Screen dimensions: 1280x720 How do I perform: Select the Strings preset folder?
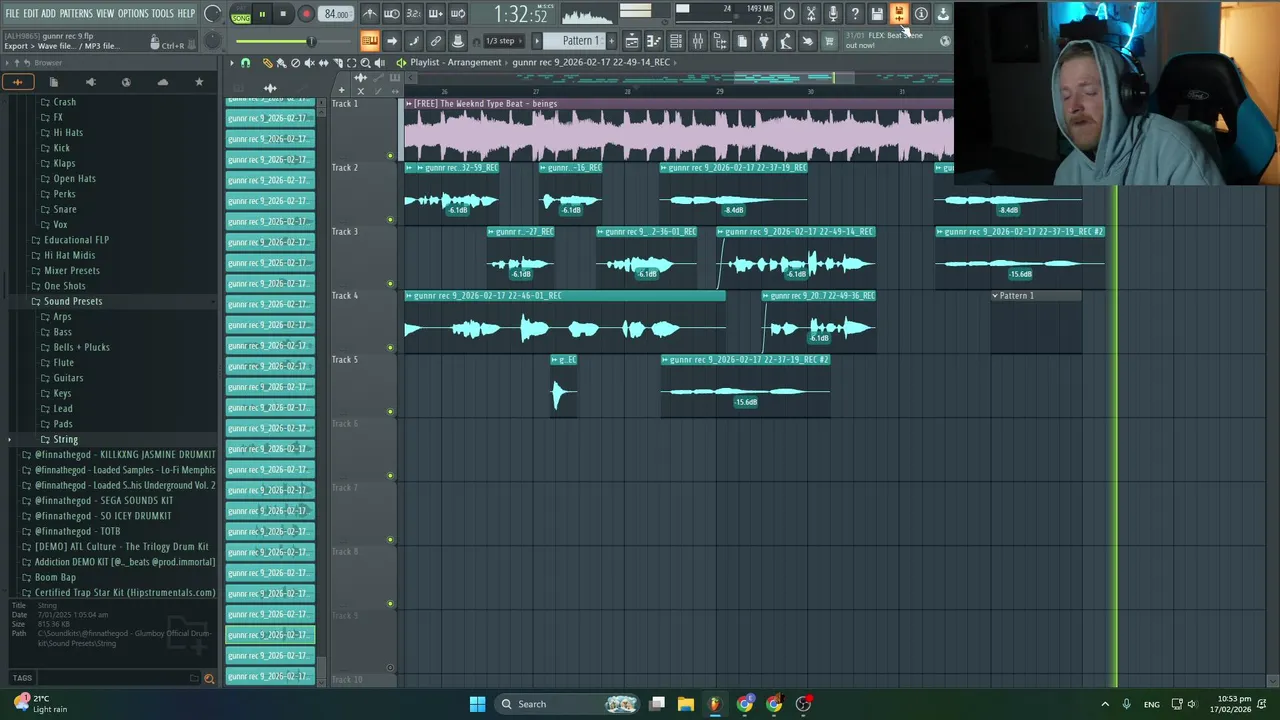(x=66, y=439)
